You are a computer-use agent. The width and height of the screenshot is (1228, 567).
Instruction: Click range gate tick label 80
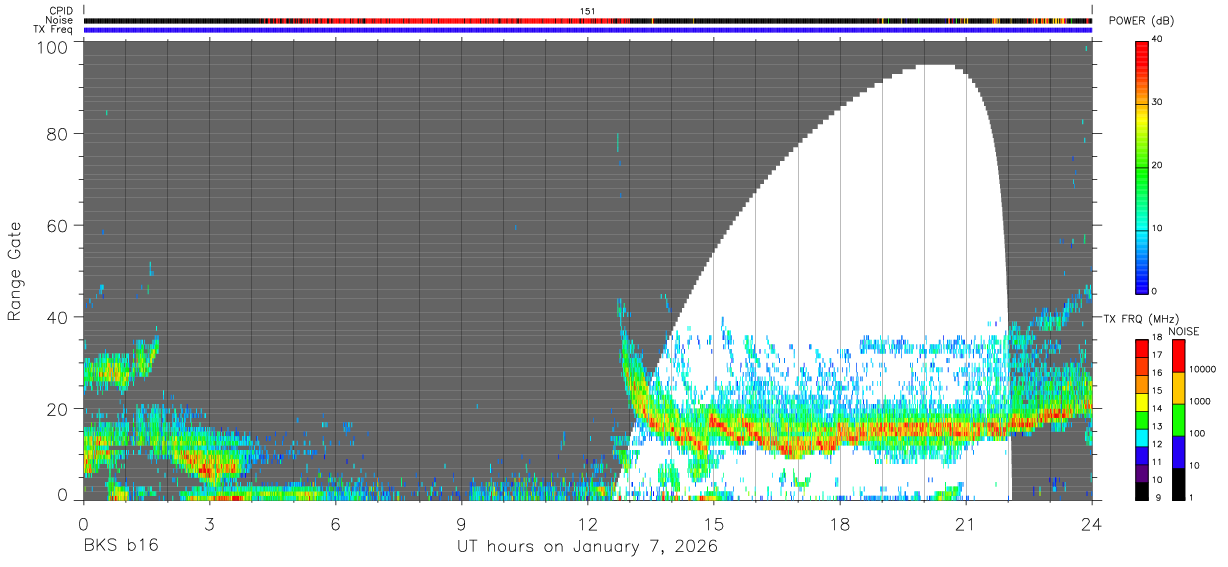tap(58, 134)
